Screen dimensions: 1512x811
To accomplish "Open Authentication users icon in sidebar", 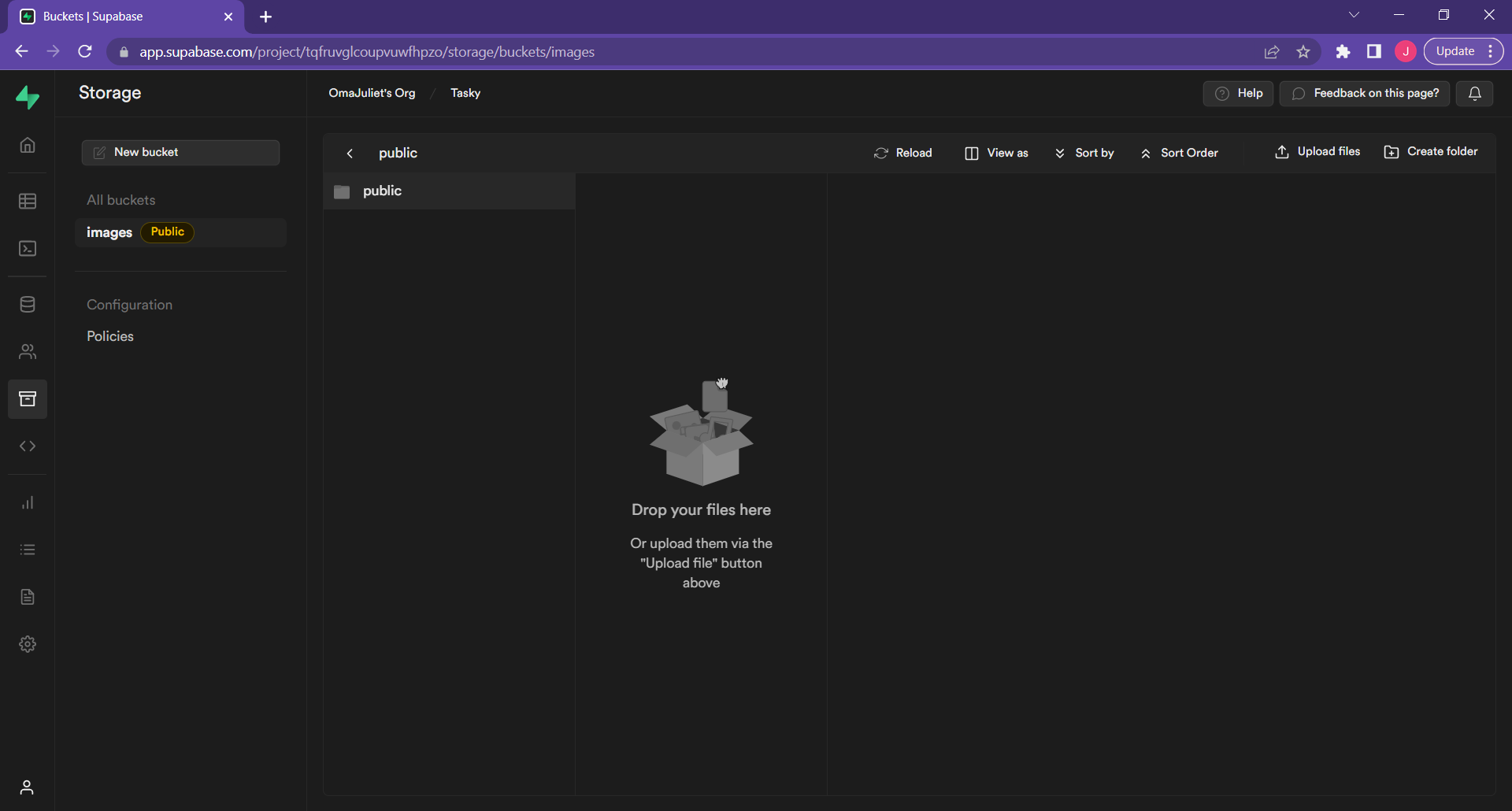I will pos(28,352).
